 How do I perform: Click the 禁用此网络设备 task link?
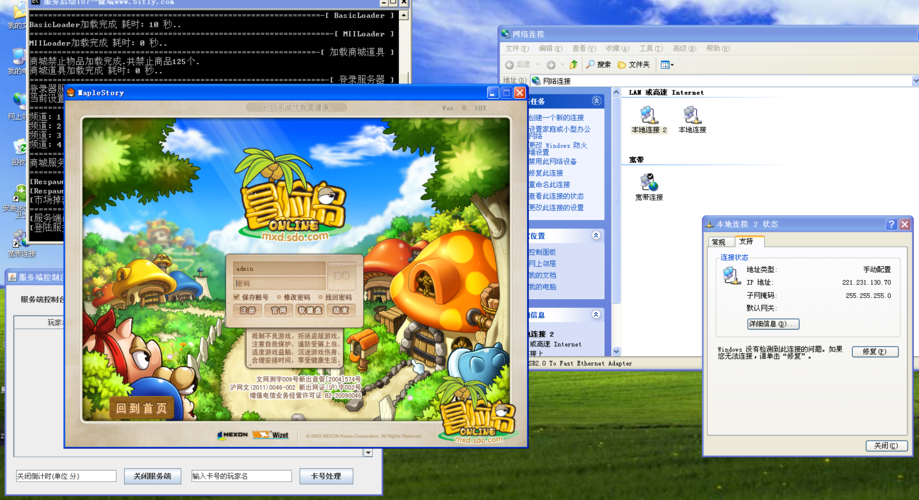point(553,161)
